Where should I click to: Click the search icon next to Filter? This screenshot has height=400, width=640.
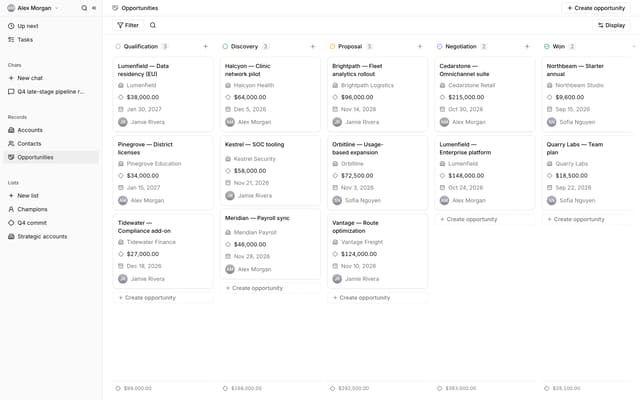(x=153, y=25)
